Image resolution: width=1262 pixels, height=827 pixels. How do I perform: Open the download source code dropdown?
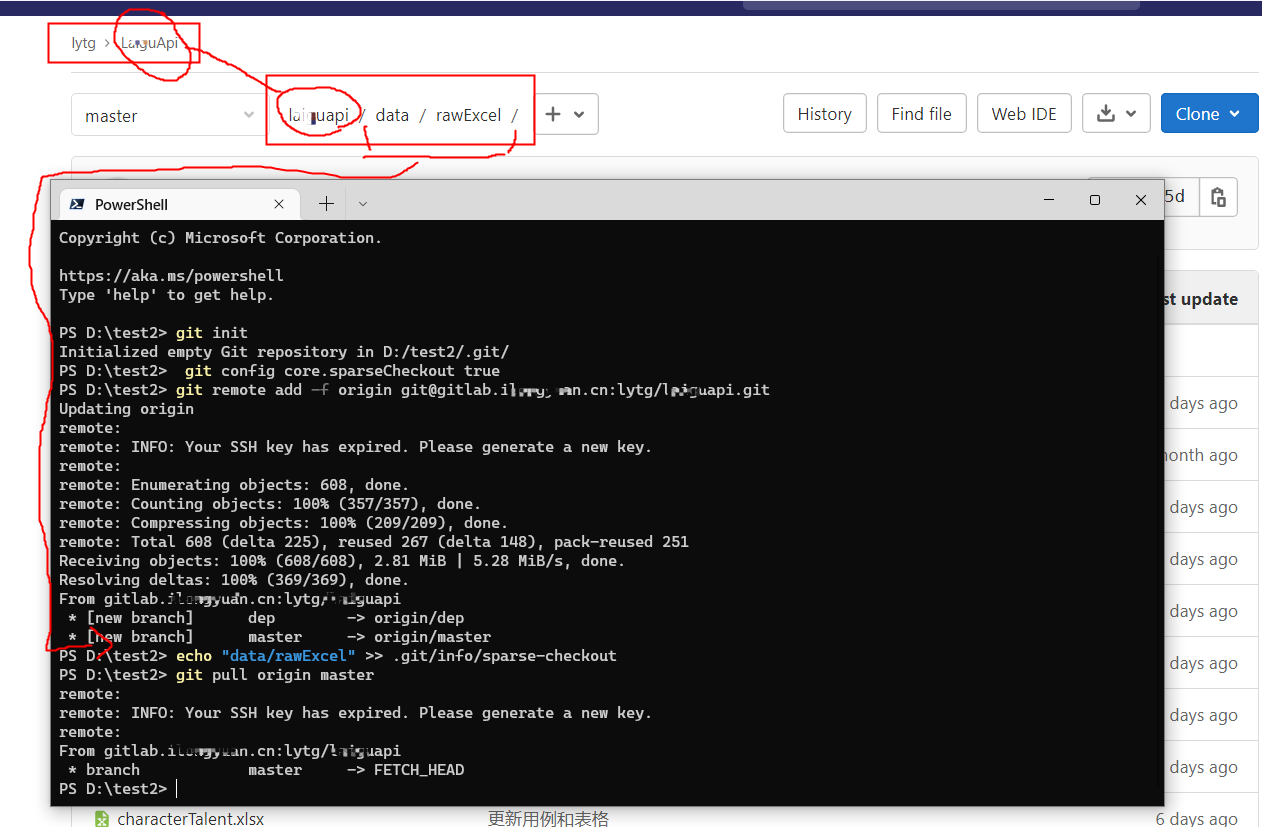pyautogui.click(x=1116, y=114)
